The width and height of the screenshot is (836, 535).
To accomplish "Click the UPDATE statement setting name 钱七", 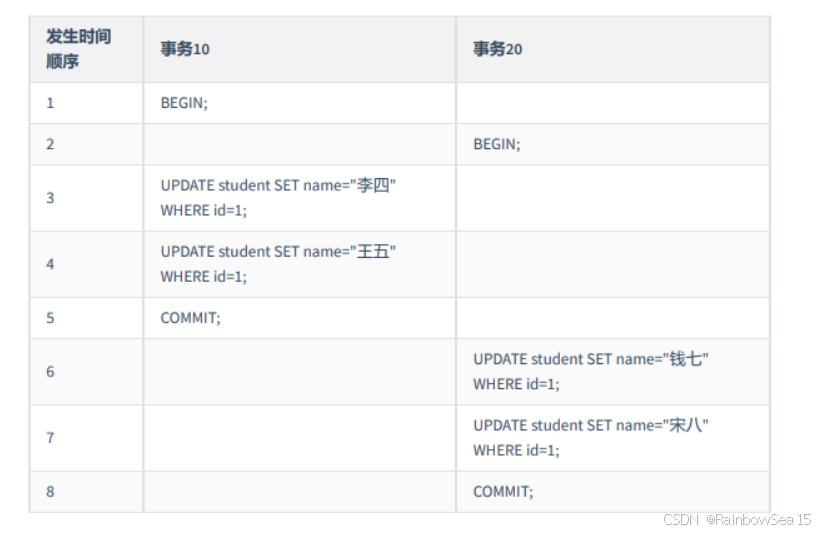I will 591,371.
